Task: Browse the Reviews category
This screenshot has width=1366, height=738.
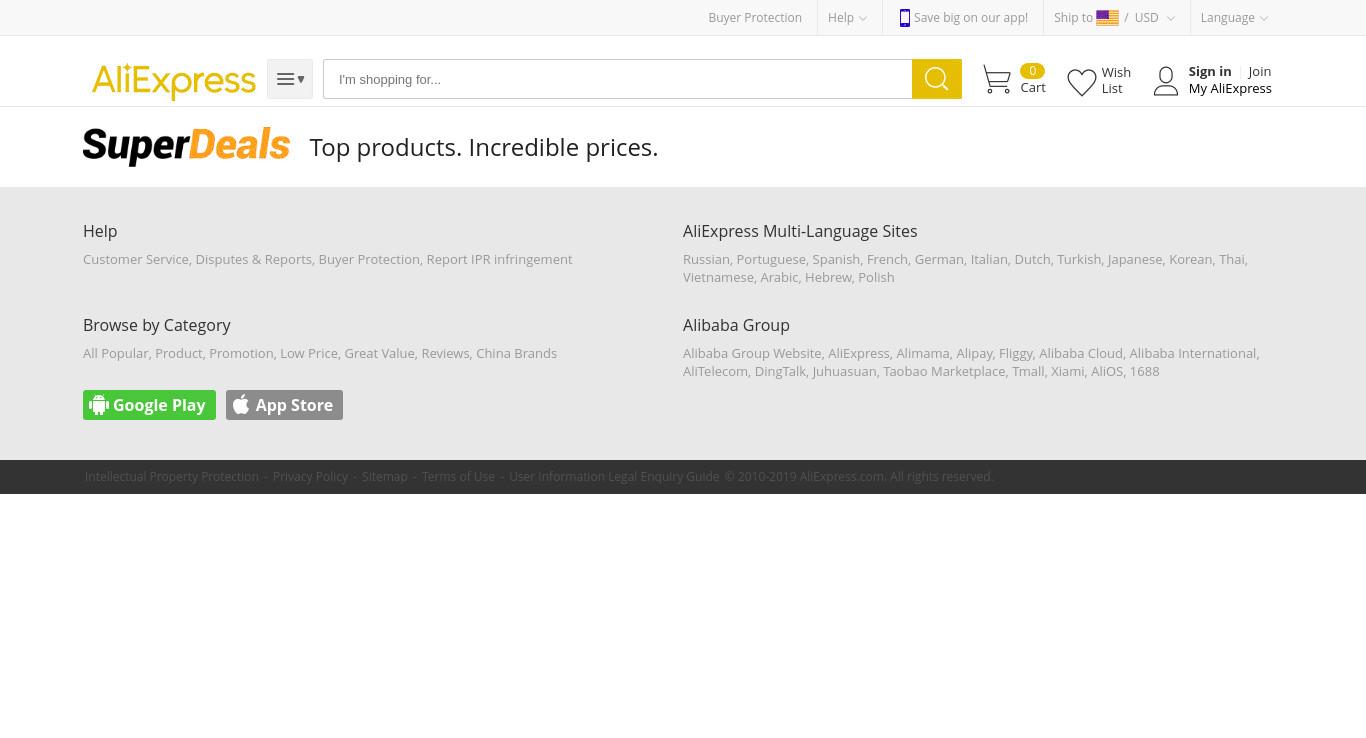Action: (x=445, y=353)
